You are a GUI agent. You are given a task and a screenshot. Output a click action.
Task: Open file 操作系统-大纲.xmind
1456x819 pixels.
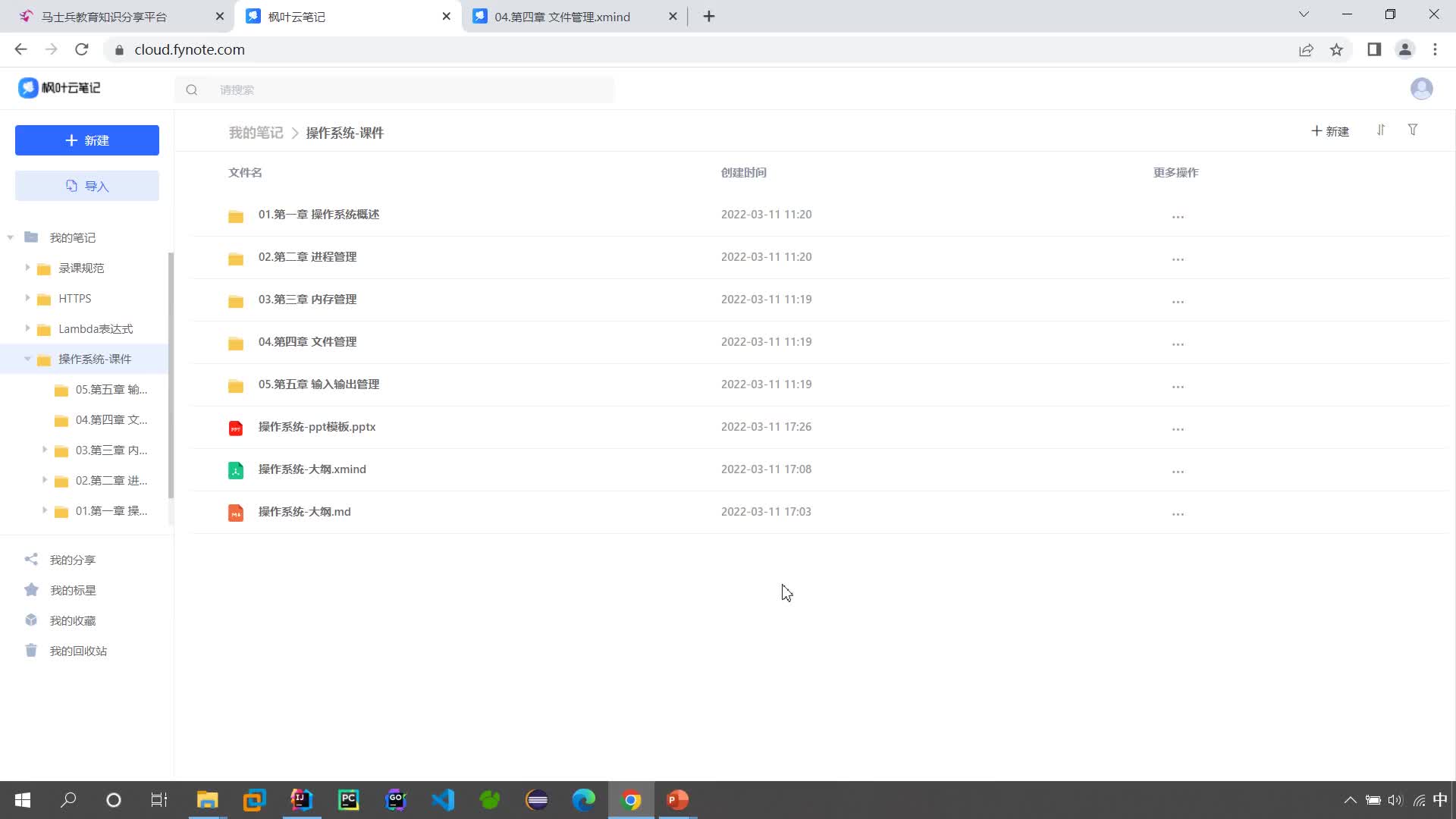coord(312,469)
